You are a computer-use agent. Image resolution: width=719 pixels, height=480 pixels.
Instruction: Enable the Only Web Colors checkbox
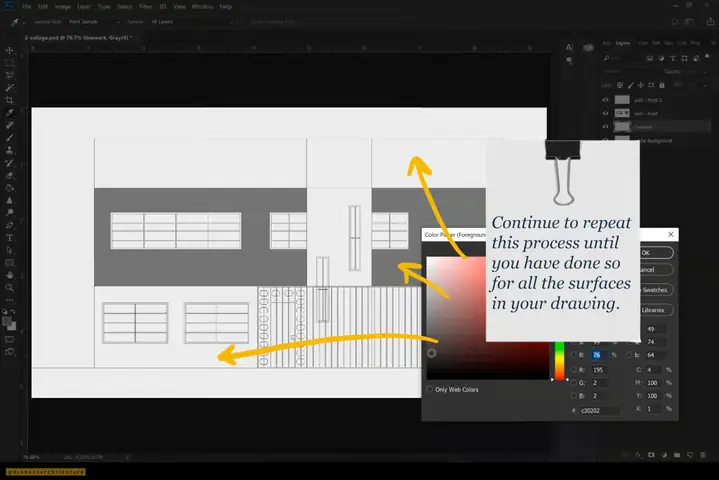(x=430, y=389)
